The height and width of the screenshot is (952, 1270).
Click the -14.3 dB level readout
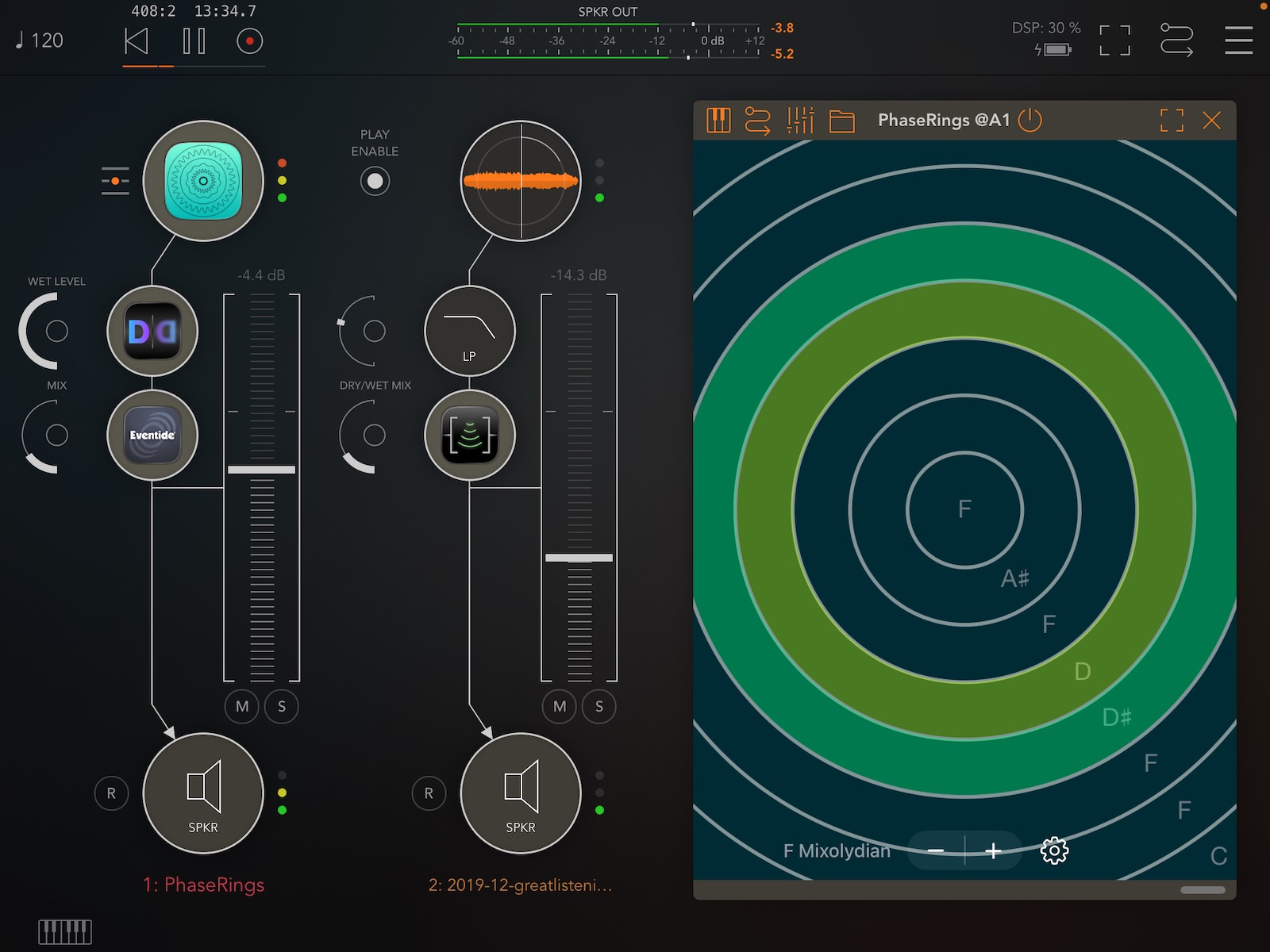click(x=579, y=275)
